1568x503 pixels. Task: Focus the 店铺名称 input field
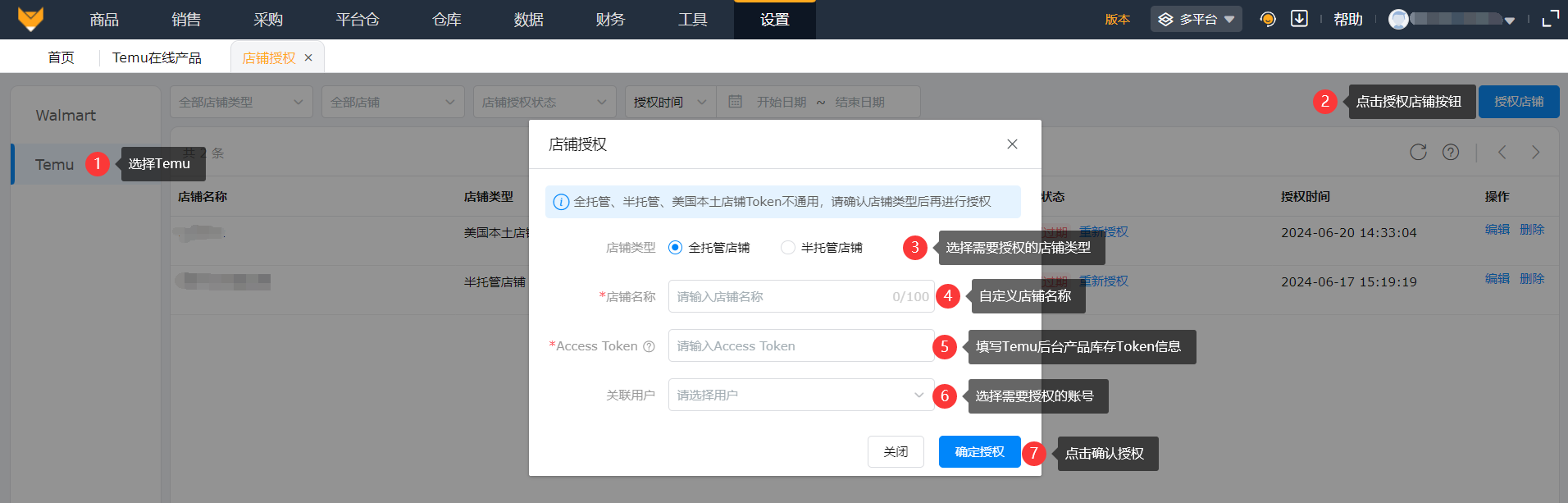[x=801, y=296]
